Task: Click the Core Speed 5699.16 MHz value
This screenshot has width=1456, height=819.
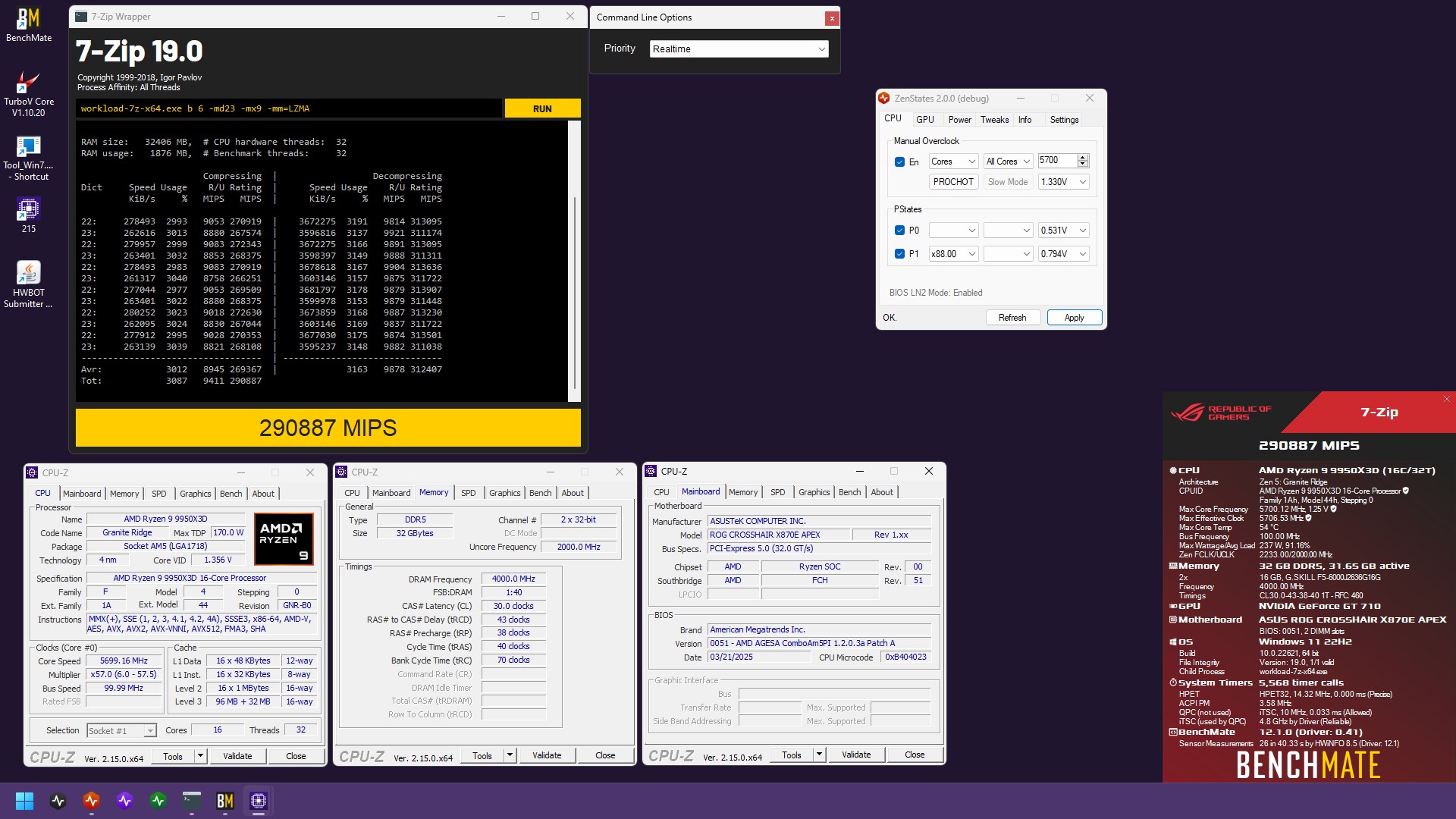Action: pyautogui.click(x=124, y=661)
